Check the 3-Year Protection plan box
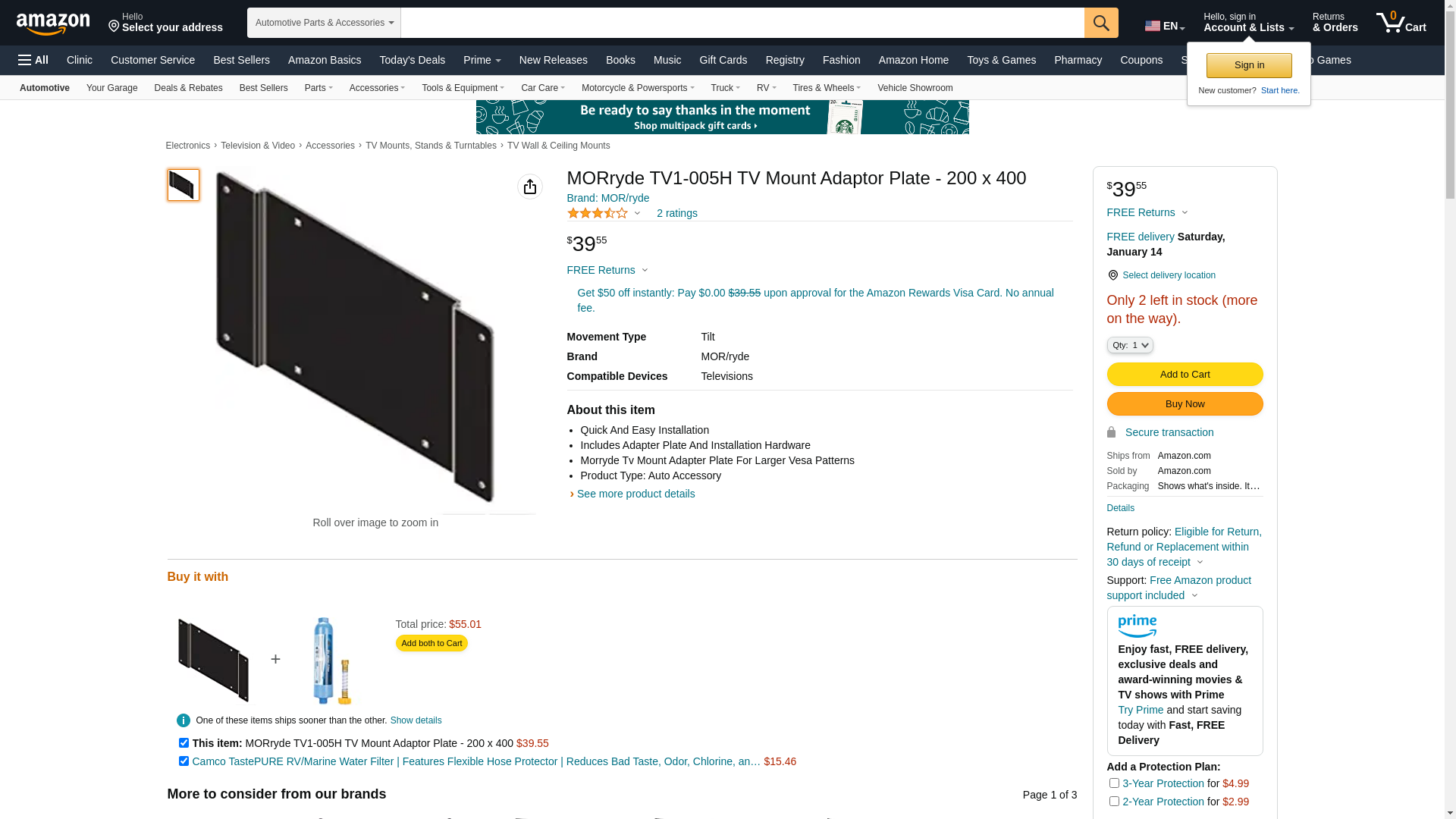 [1114, 783]
